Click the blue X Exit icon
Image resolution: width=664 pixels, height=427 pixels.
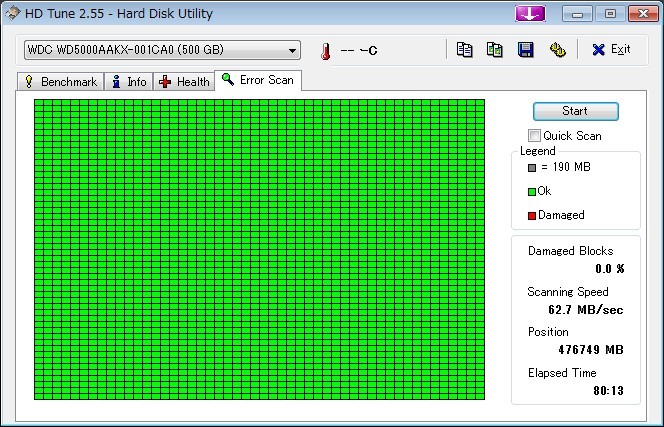598,50
